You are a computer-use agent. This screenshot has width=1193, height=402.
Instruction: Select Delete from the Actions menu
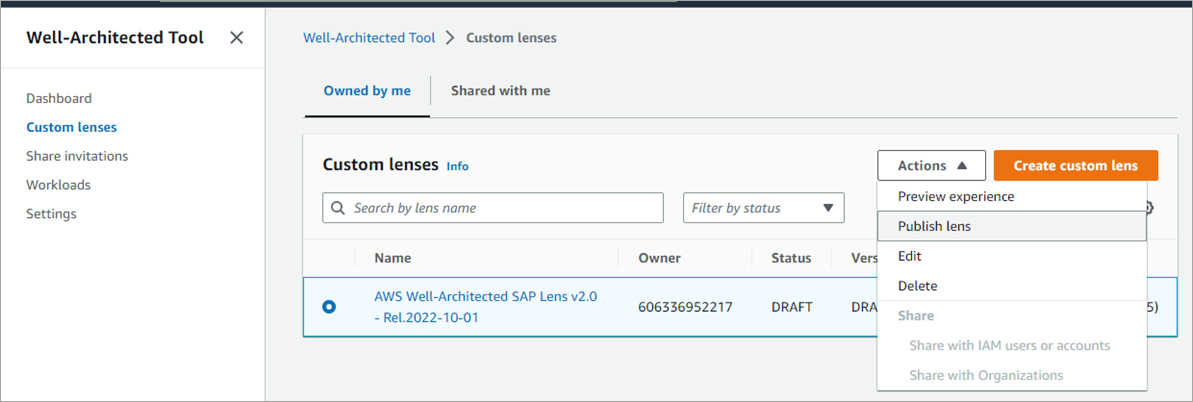tap(917, 286)
